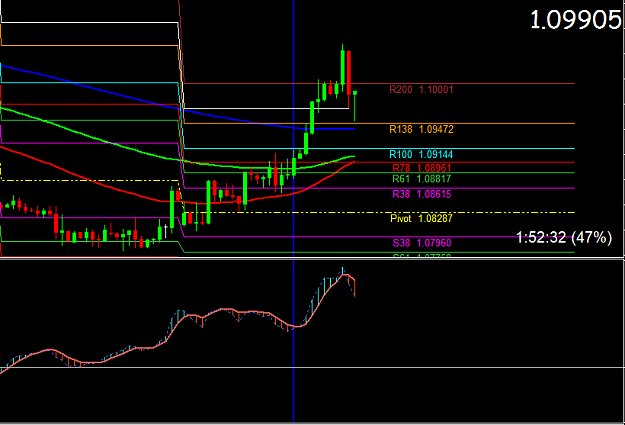Viewport: 625px width, 425px height.
Task: Click the white up arrow marker near candles
Action: click(x=165, y=231)
